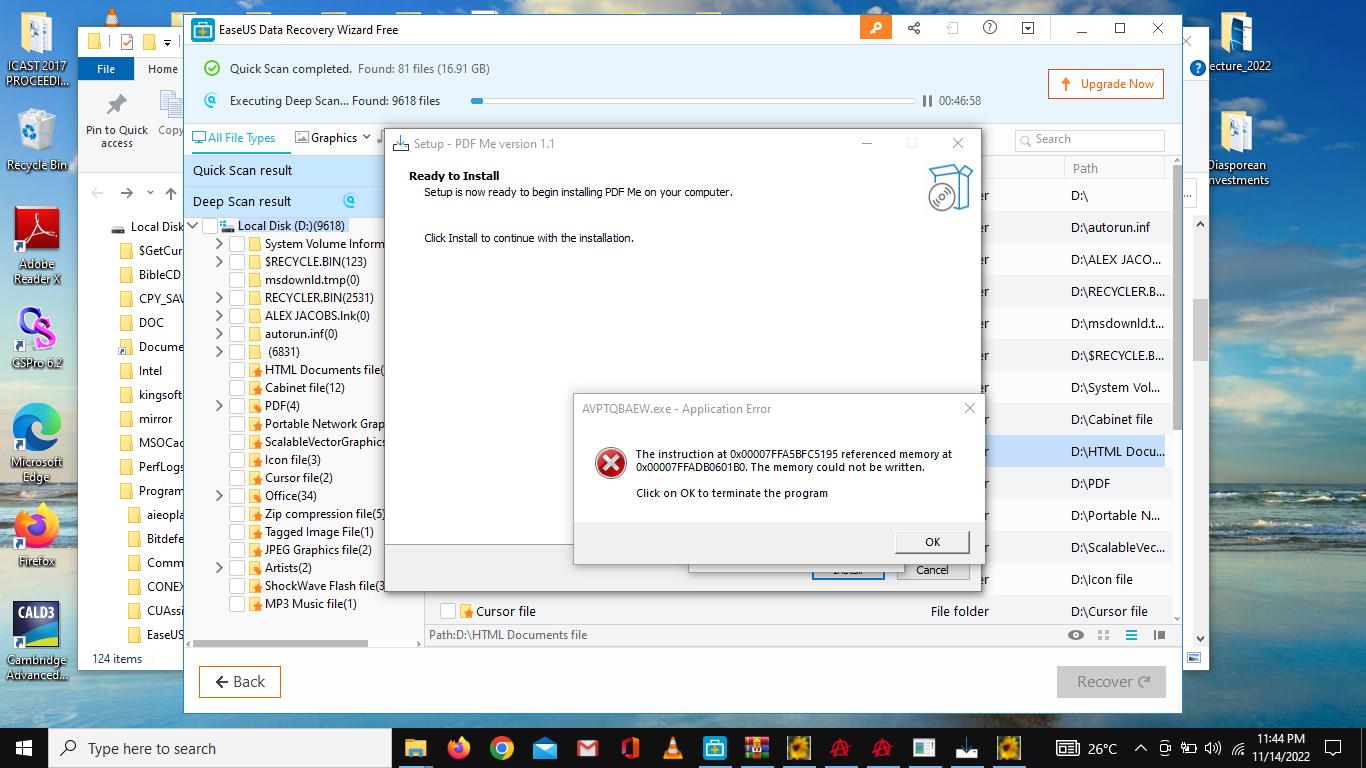
Task: Switch to list details view icon
Action: tap(1132, 635)
